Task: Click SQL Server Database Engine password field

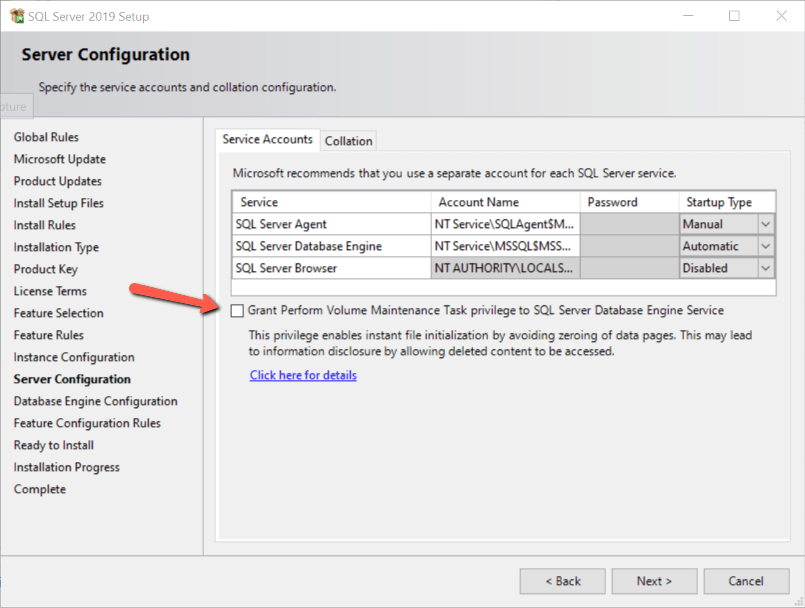Action: point(630,246)
